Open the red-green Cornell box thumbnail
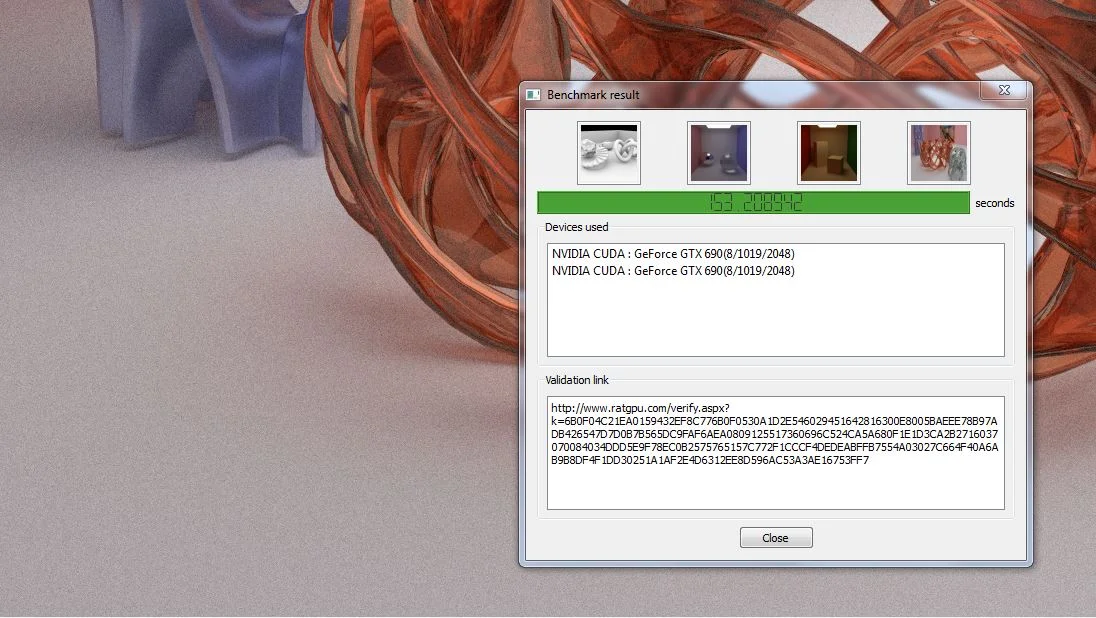1096x618 pixels. [828, 153]
